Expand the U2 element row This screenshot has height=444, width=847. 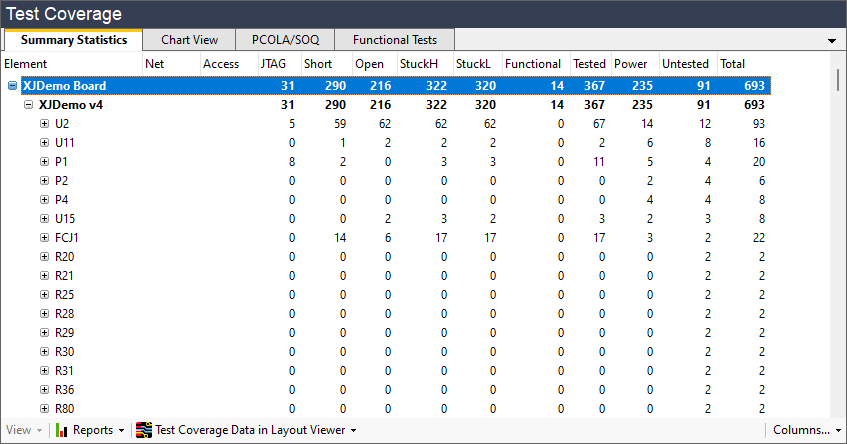tap(44, 124)
